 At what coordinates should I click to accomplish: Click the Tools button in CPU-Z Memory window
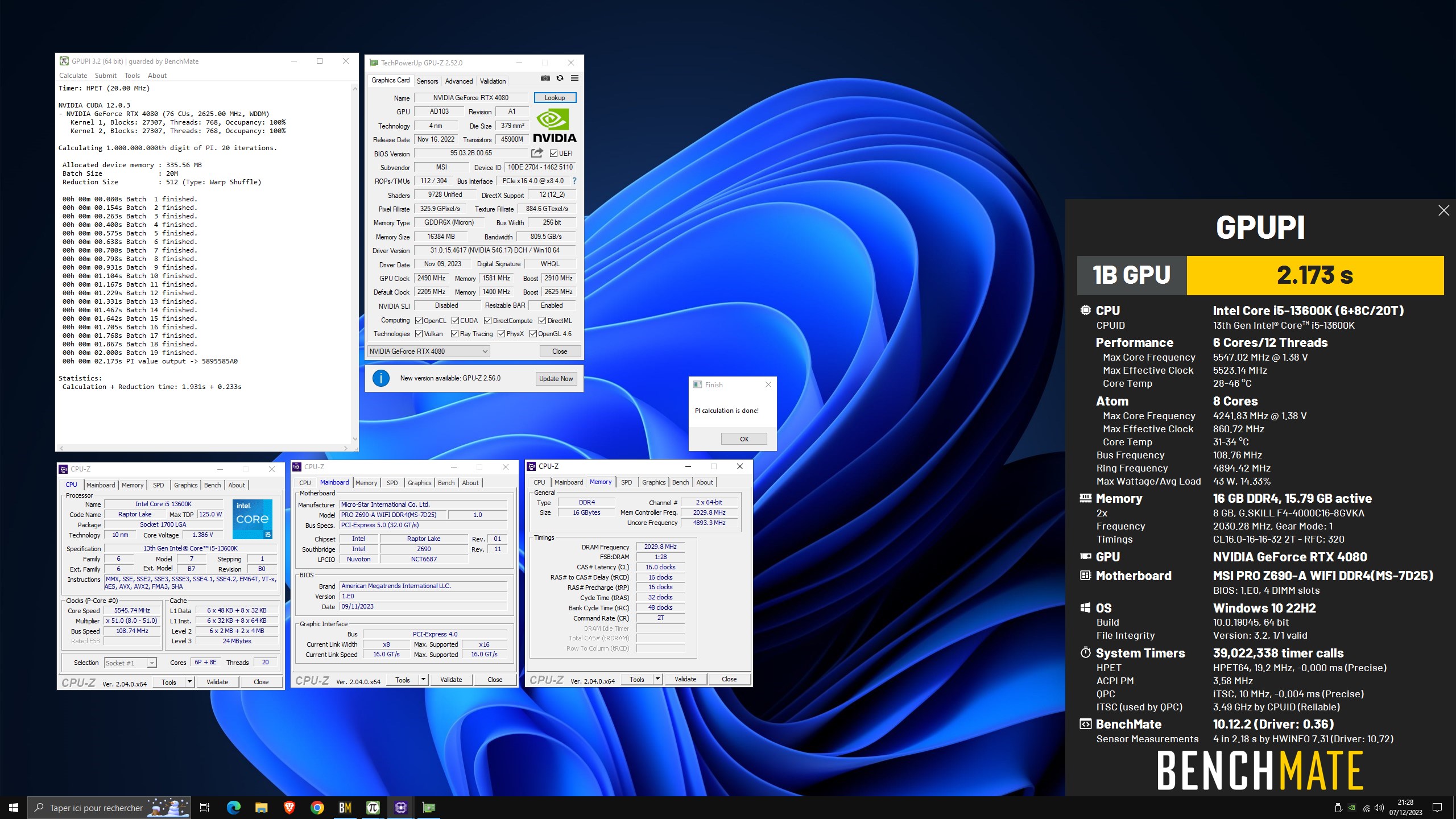pyautogui.click(x=637, y=679)
